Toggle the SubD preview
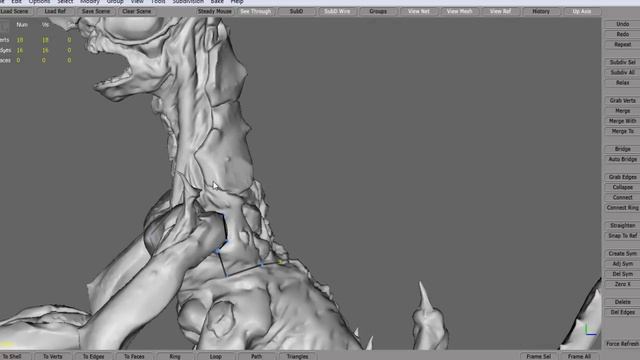This screenshot has height=360, width=640. pos(296,11)
